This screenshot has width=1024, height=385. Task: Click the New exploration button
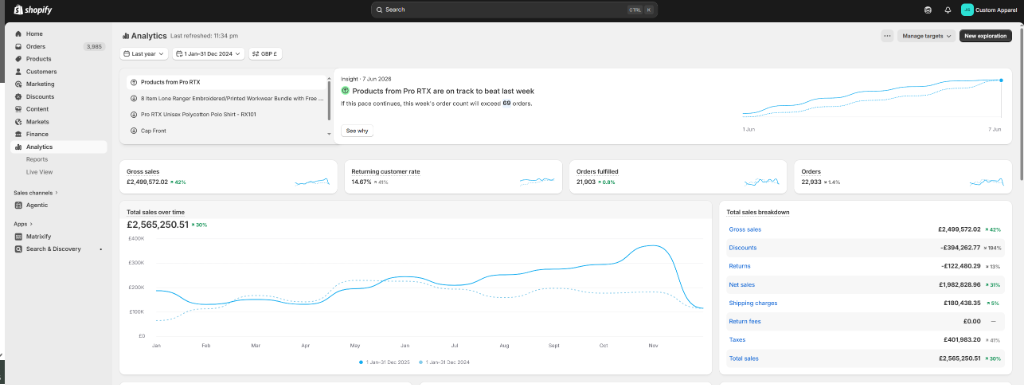point(985,36)
